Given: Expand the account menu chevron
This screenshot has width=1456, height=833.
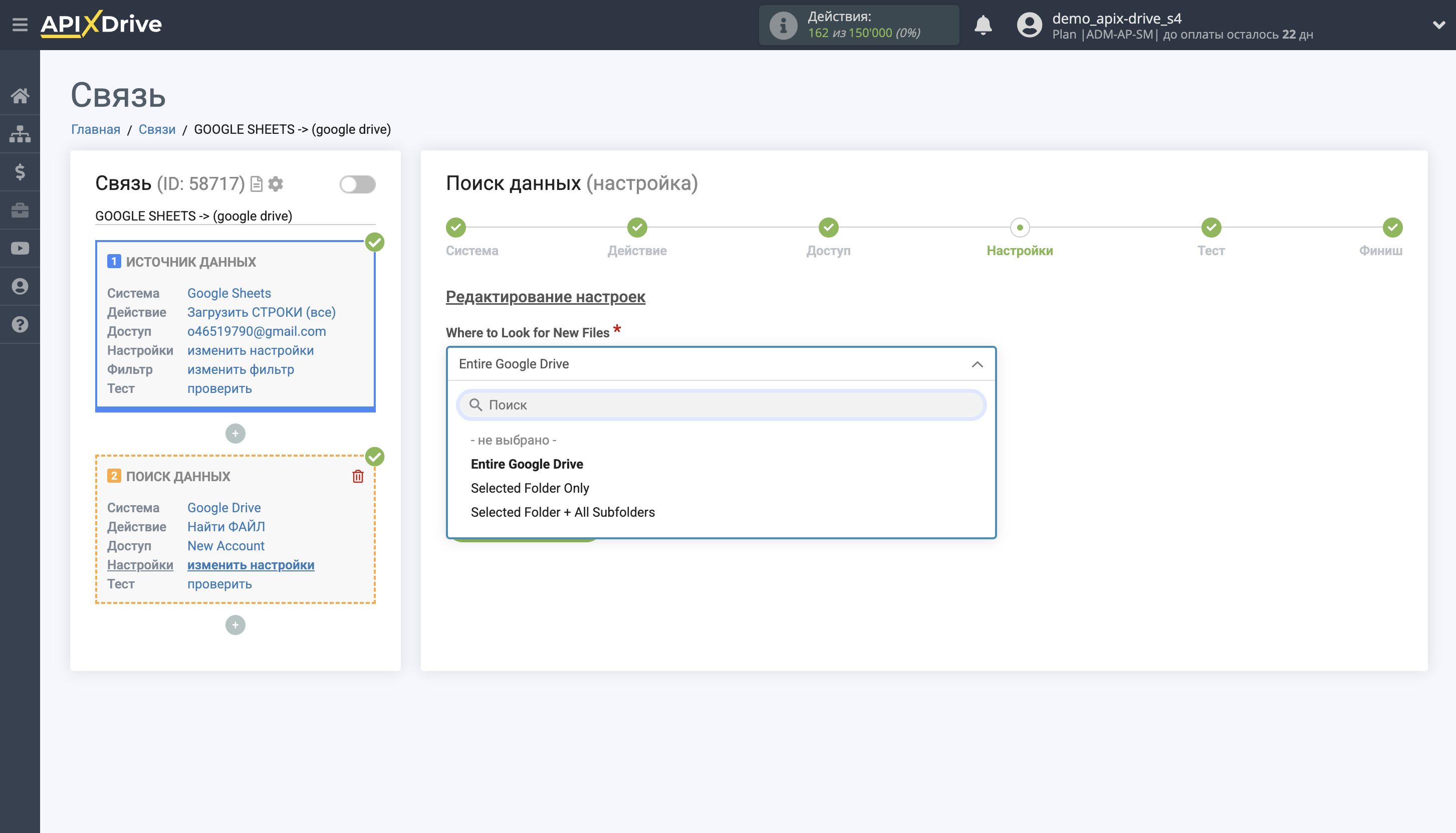Looking at the screenshot, I should [1439, 25].
